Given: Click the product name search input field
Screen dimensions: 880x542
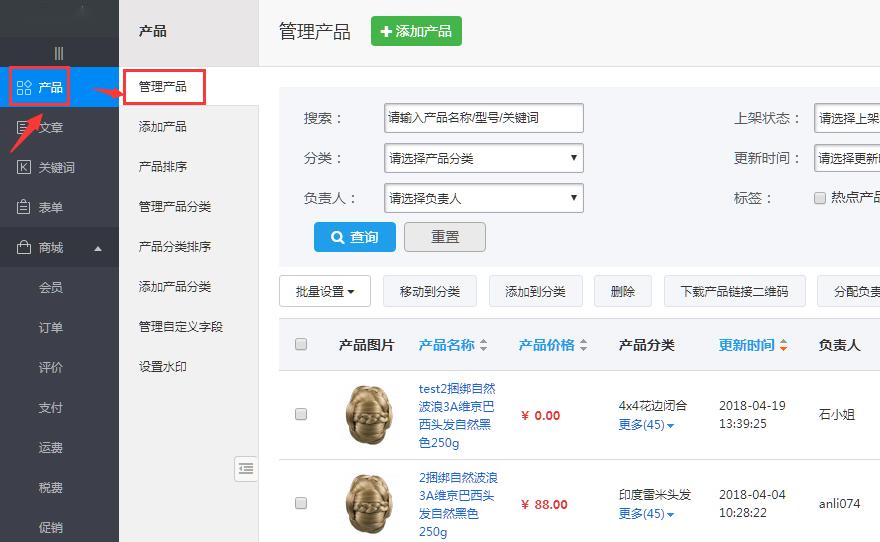Looking at the screenshot, I should point(483,118).
